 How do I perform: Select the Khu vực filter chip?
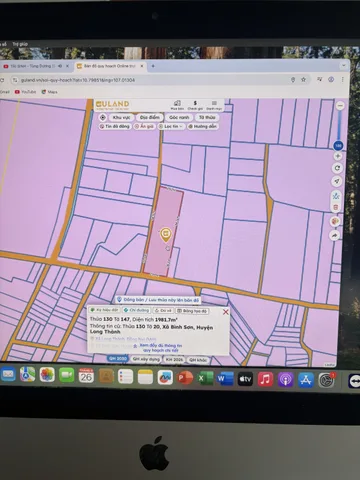(x=121, y=117)
